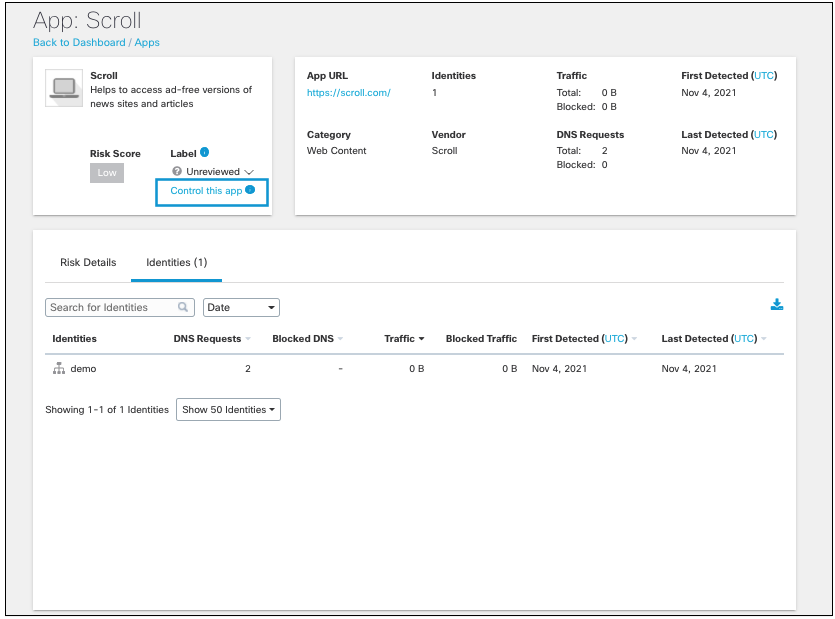The height and width of the screenshot is (619, 835).
Task: Click the Scroll vendor value
Action: click(x=444, y=151)
